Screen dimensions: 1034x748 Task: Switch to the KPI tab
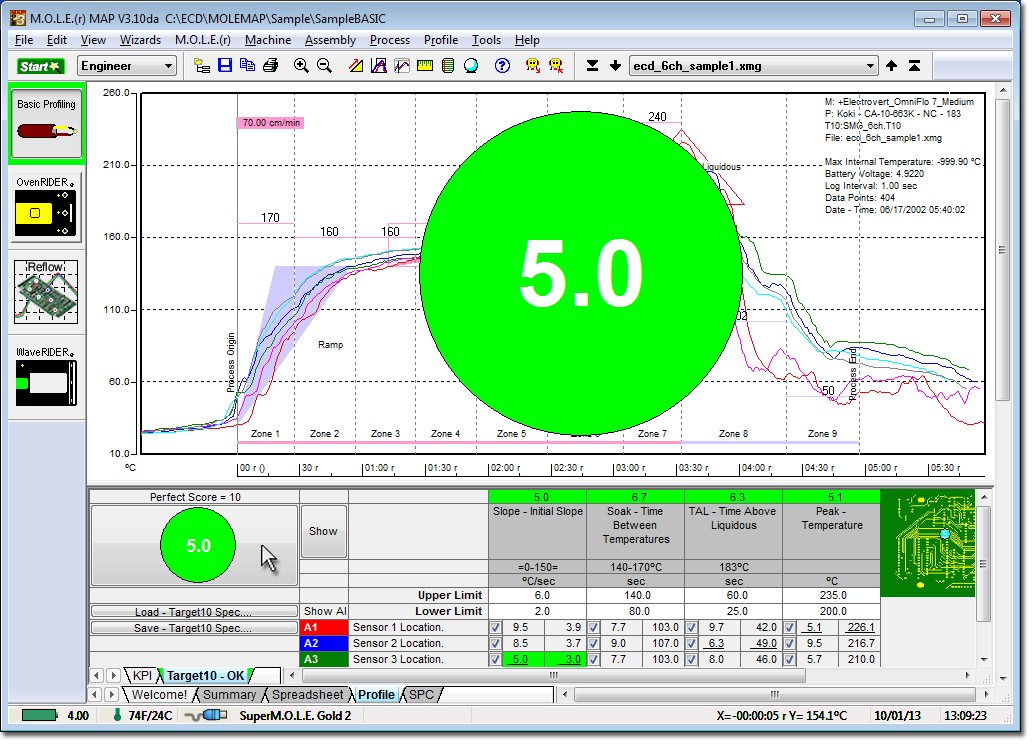pos(142,676)
